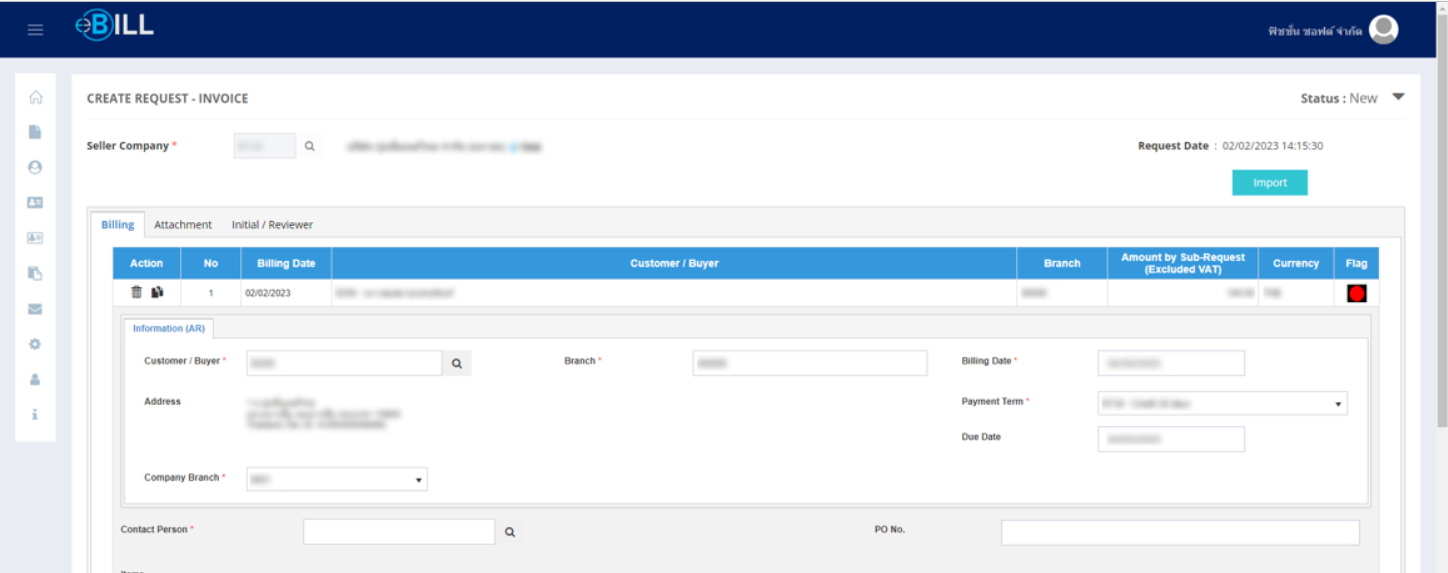Delete billing row 1 with trash icon
Screen dimensions: 1448x573
(x=137, y=292)
